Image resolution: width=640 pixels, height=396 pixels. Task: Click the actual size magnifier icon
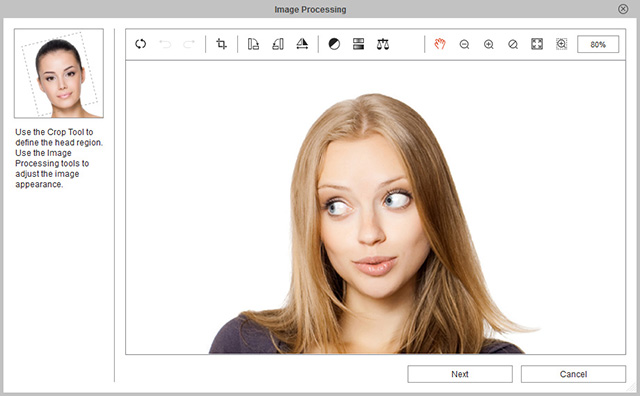[513, 44]
